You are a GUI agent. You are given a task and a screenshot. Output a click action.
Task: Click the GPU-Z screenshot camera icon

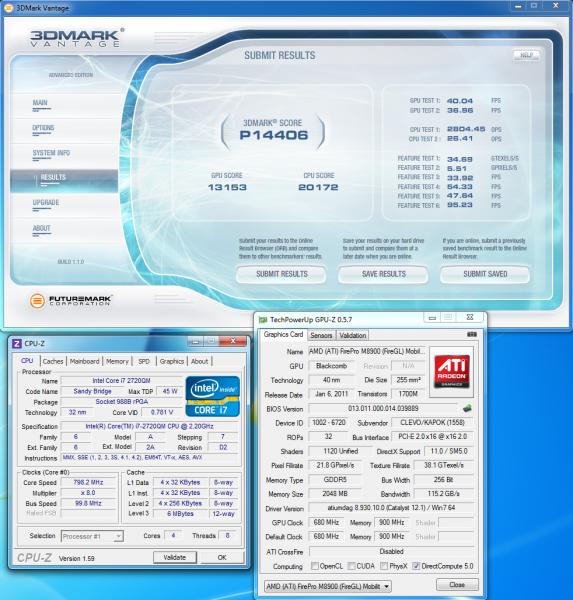pyautogui.click(x=472, y=334)
